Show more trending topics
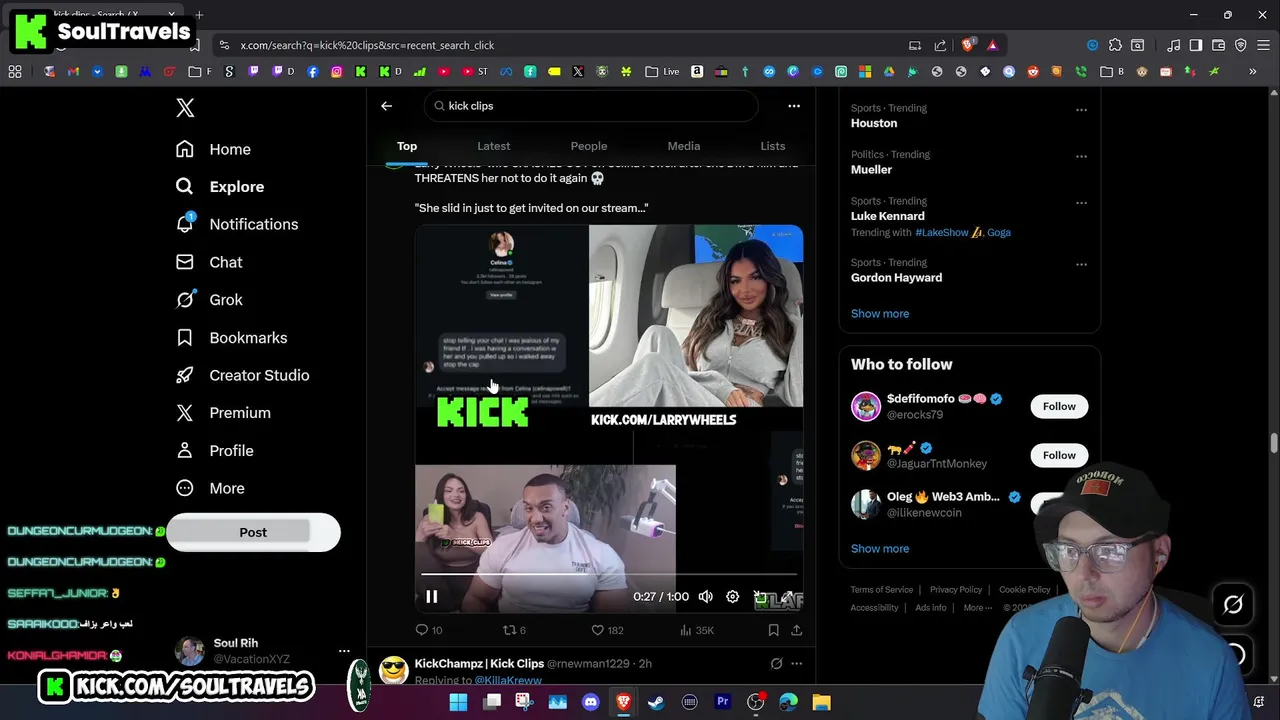 tap(880, 314)
